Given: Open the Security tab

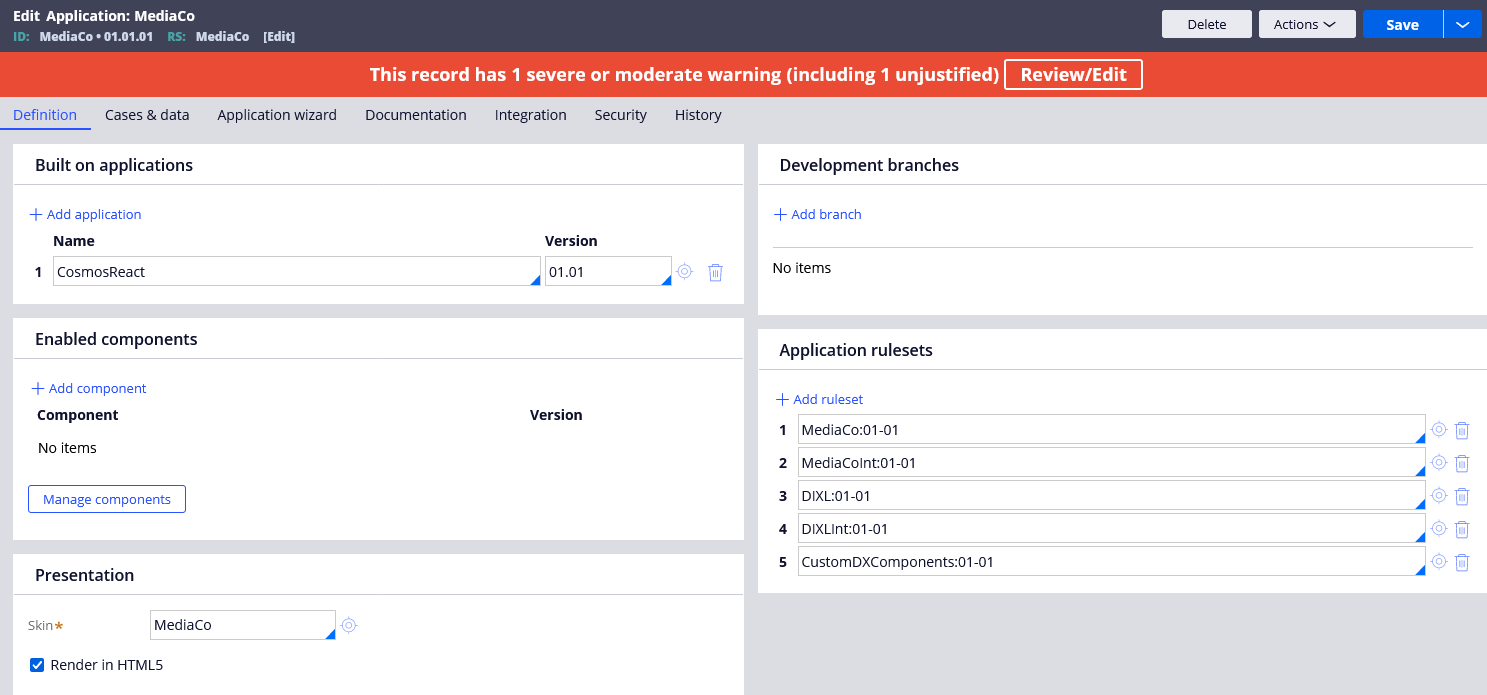Looking at the screenshot, I should click(620, 115).
